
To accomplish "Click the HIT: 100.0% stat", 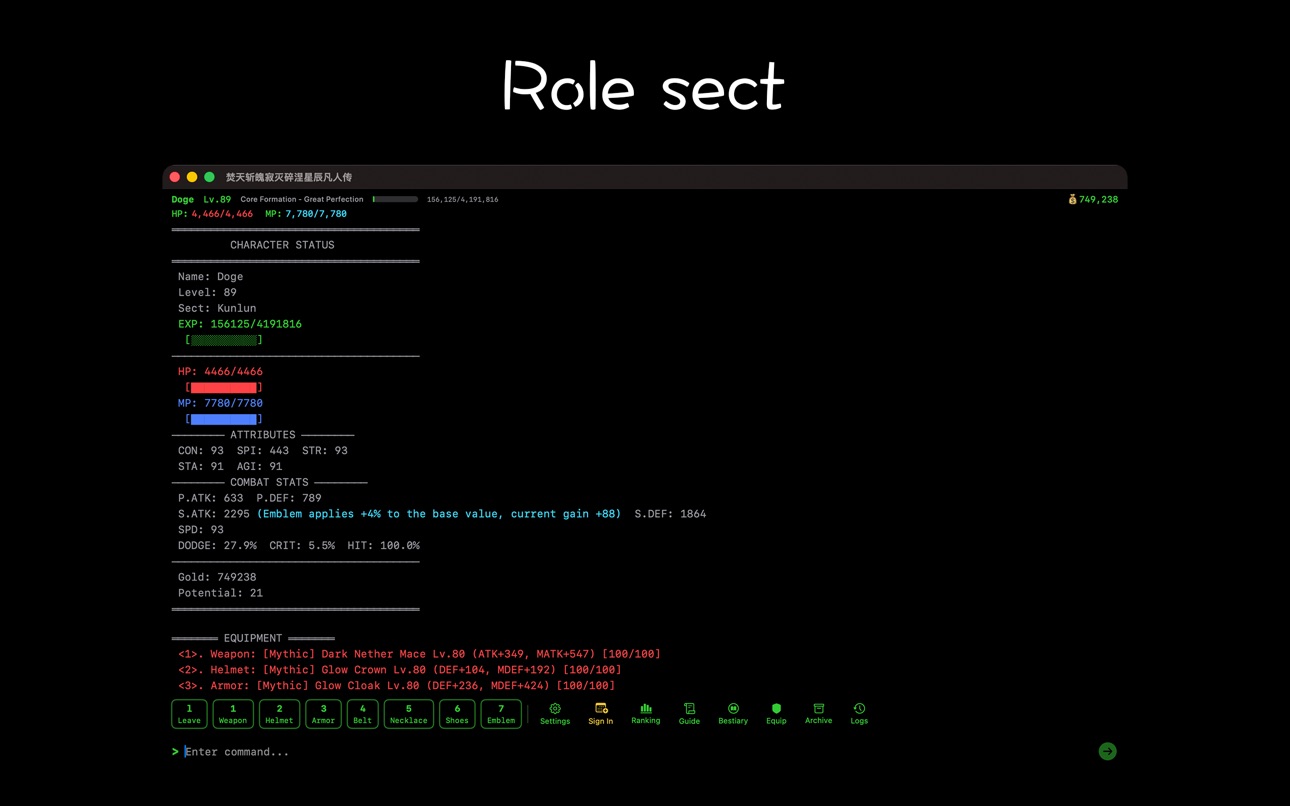I will click(384, 546).
